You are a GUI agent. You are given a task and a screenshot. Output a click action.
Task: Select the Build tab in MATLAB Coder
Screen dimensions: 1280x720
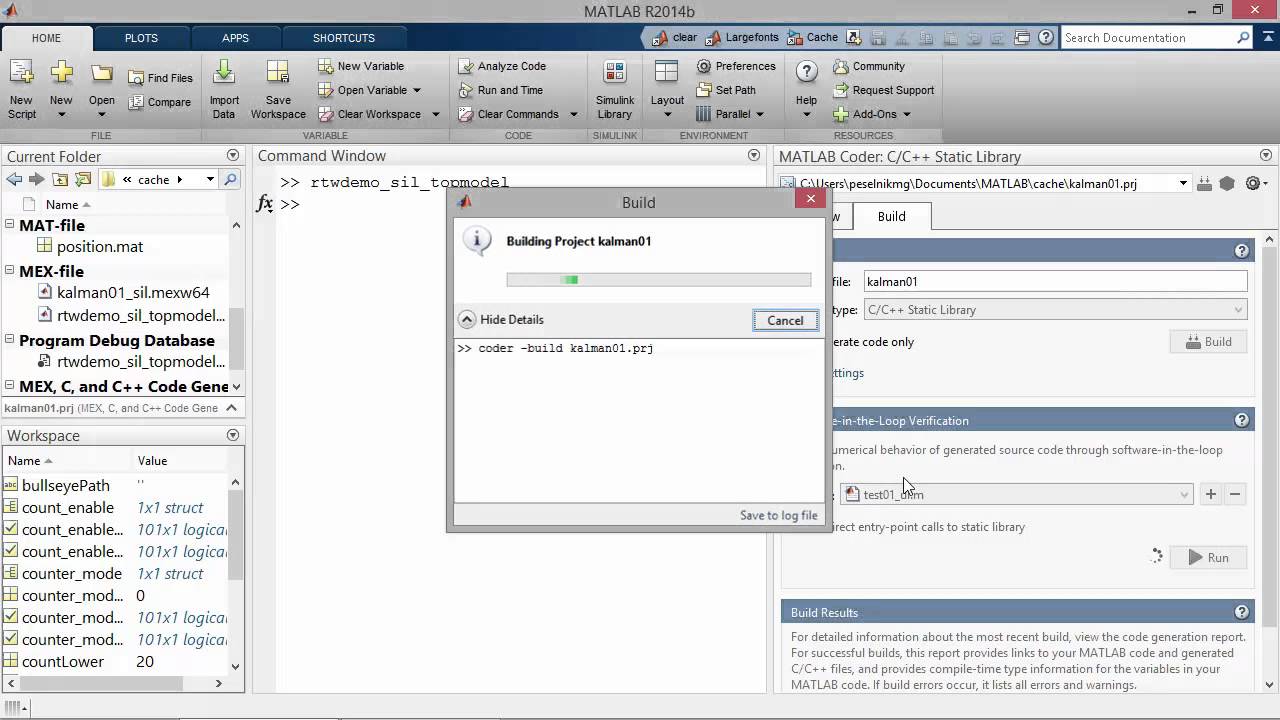tap(891, 216)
